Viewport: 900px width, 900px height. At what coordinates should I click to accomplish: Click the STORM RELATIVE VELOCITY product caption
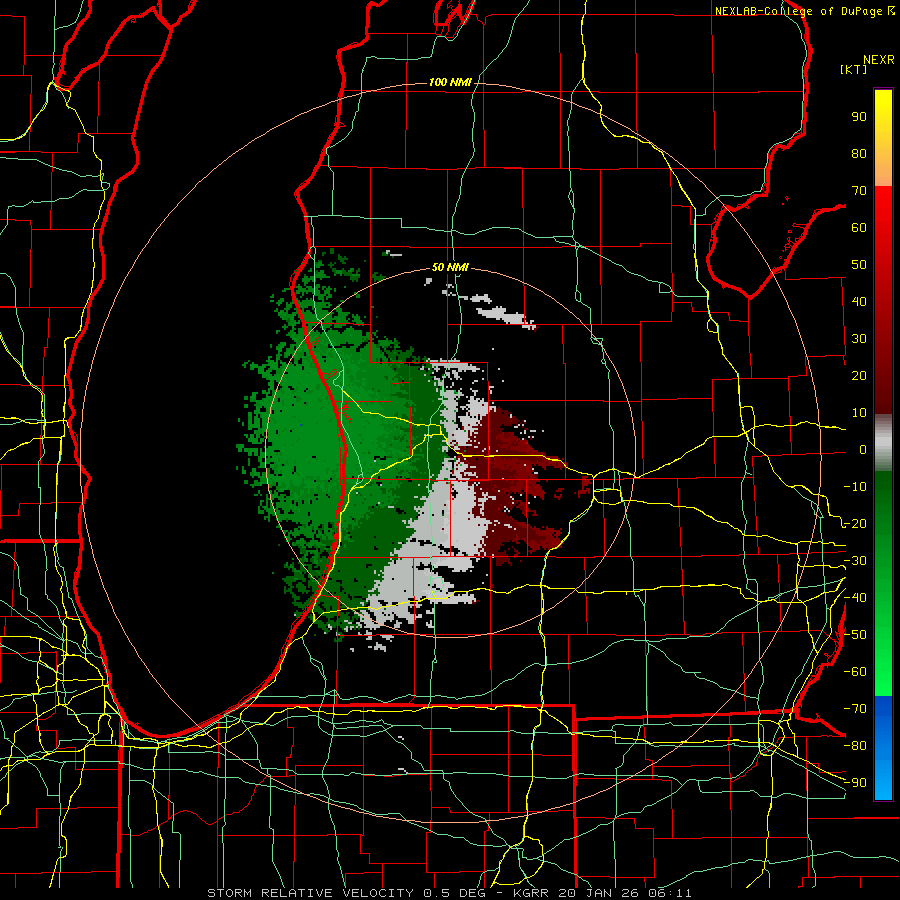click(x=449, y=893)
